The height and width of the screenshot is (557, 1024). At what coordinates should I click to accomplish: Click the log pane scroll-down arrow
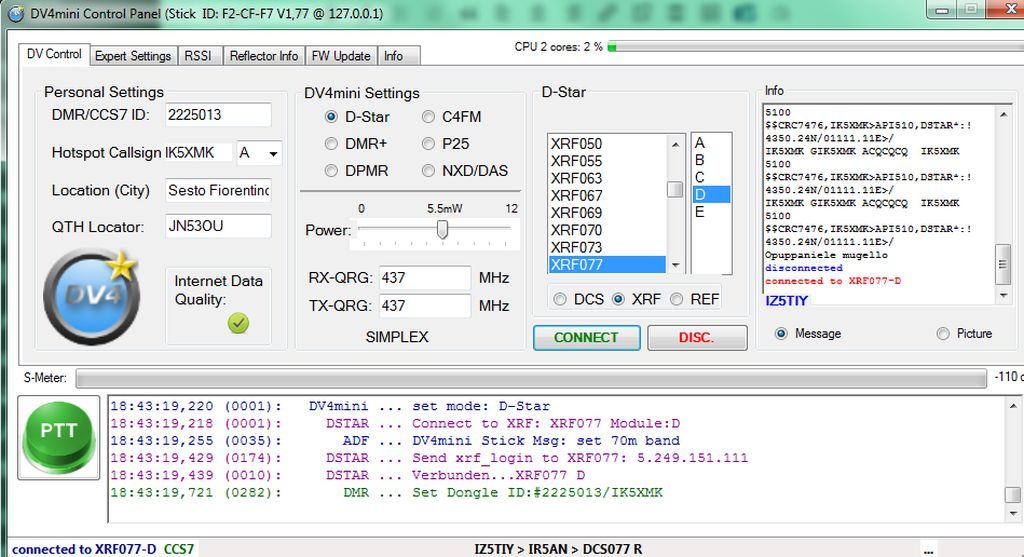(x=1013, y=514)
